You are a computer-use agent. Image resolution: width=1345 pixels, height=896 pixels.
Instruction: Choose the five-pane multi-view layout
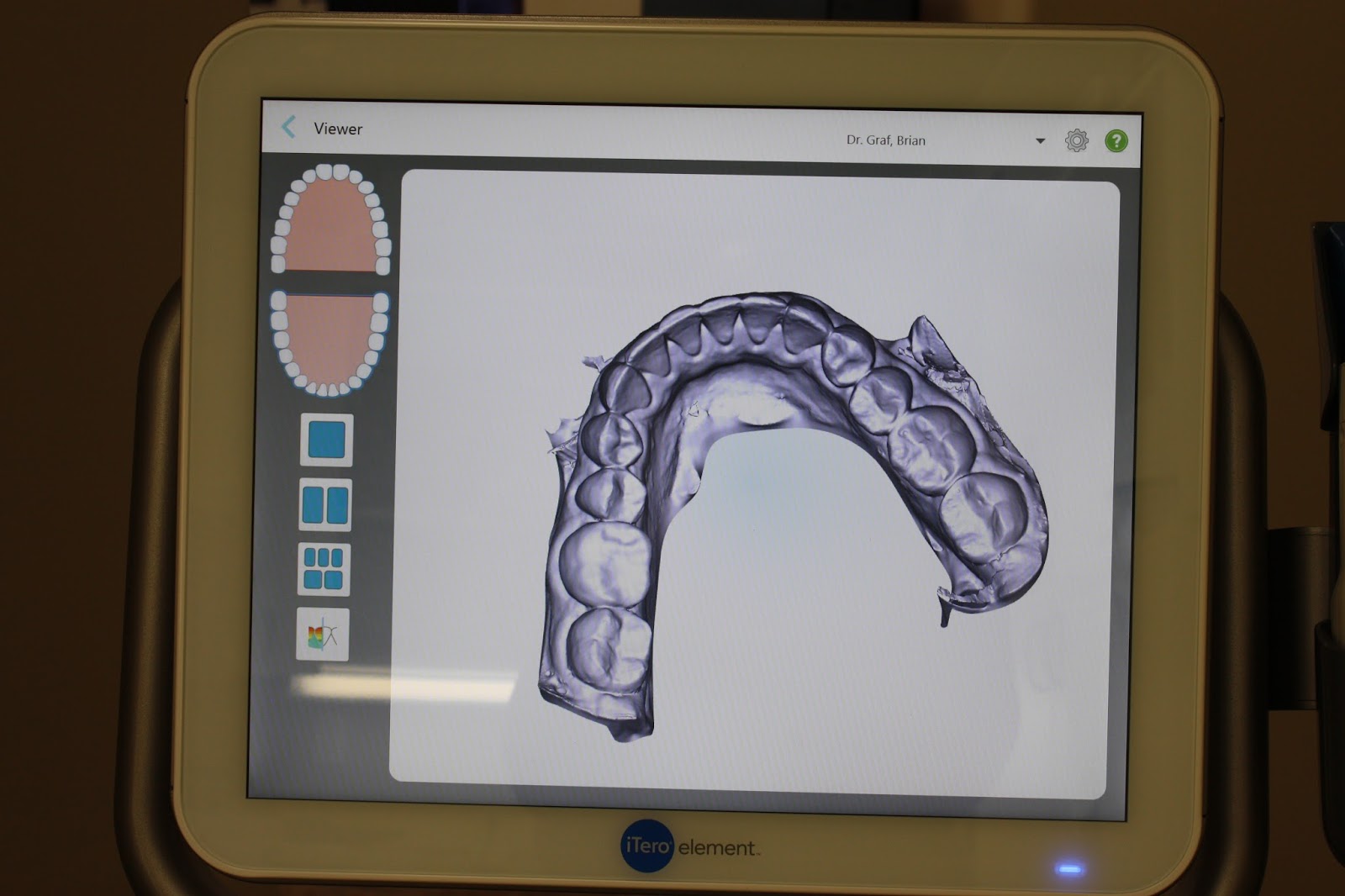pos(324,567)
